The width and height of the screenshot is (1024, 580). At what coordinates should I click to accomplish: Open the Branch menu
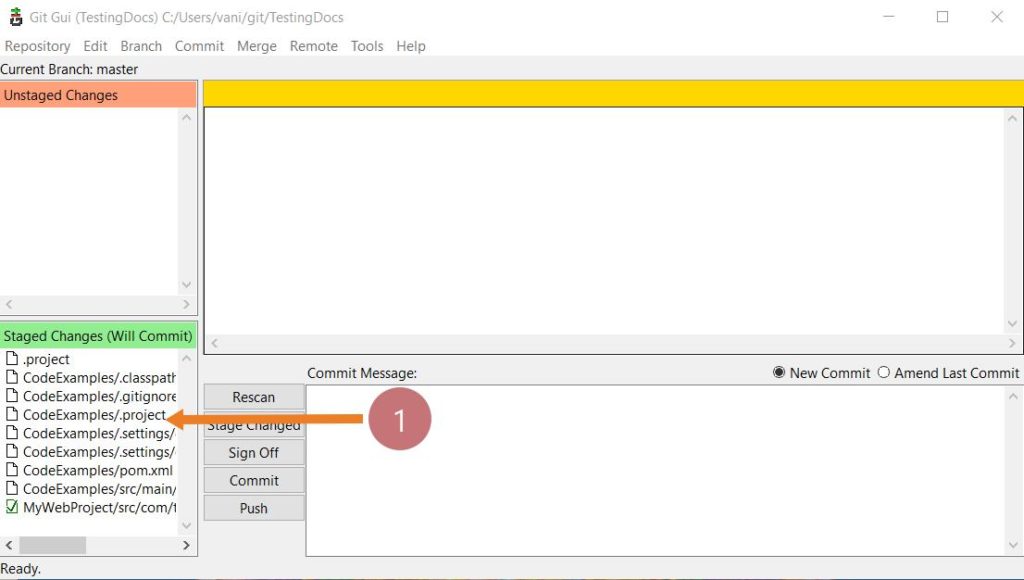pyautogui.click(x=141, y=46)
